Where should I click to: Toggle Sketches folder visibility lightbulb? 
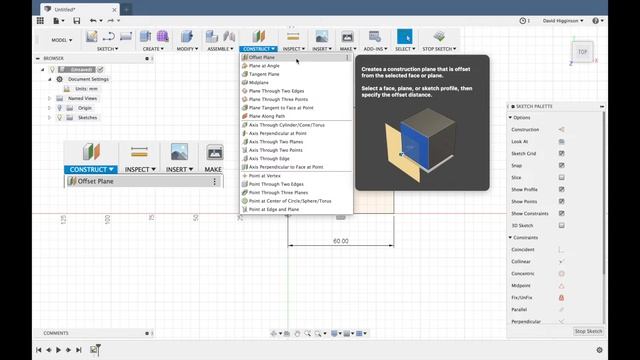pos(60,118)
